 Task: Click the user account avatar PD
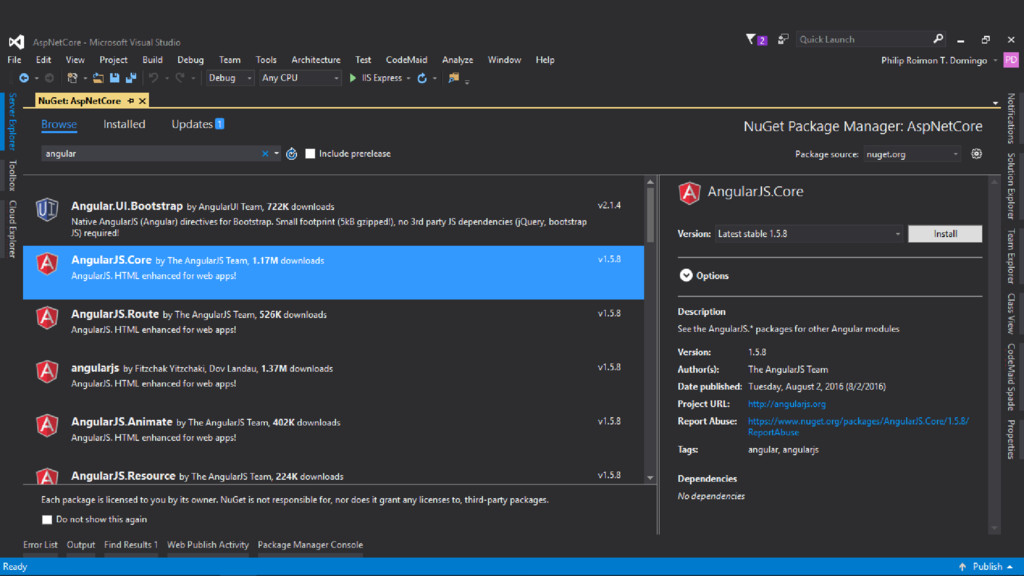(x=1011, y=60)
